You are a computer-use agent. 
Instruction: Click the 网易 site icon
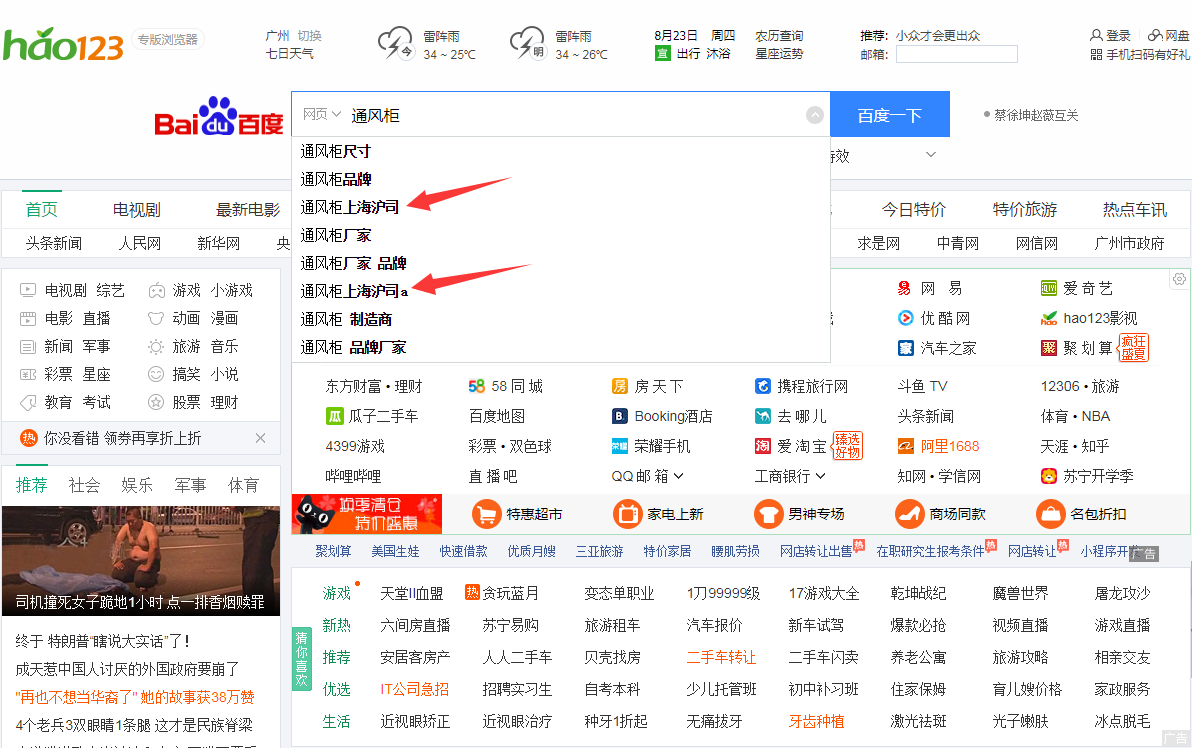pyautogui.click(x=904, y=288)
